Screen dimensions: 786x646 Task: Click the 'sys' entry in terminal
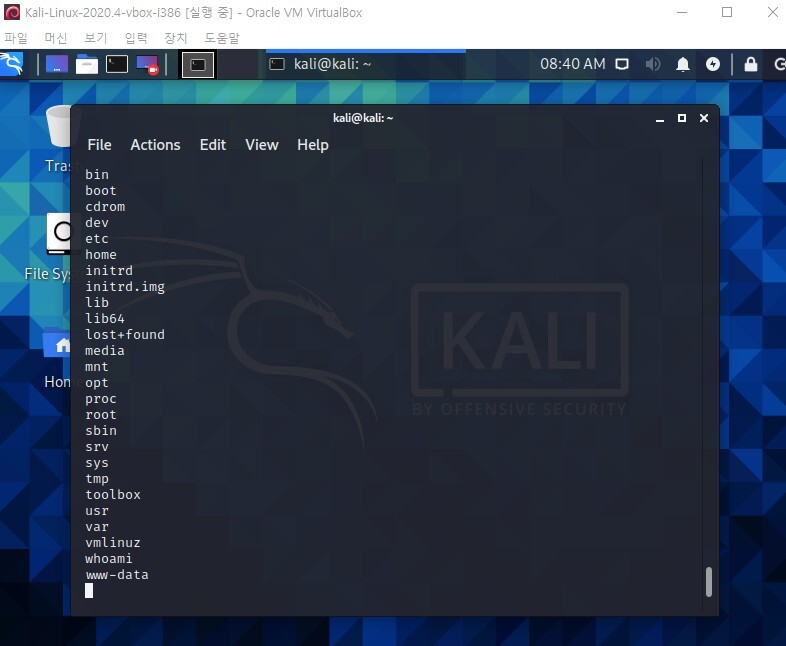tap(97, 463)
